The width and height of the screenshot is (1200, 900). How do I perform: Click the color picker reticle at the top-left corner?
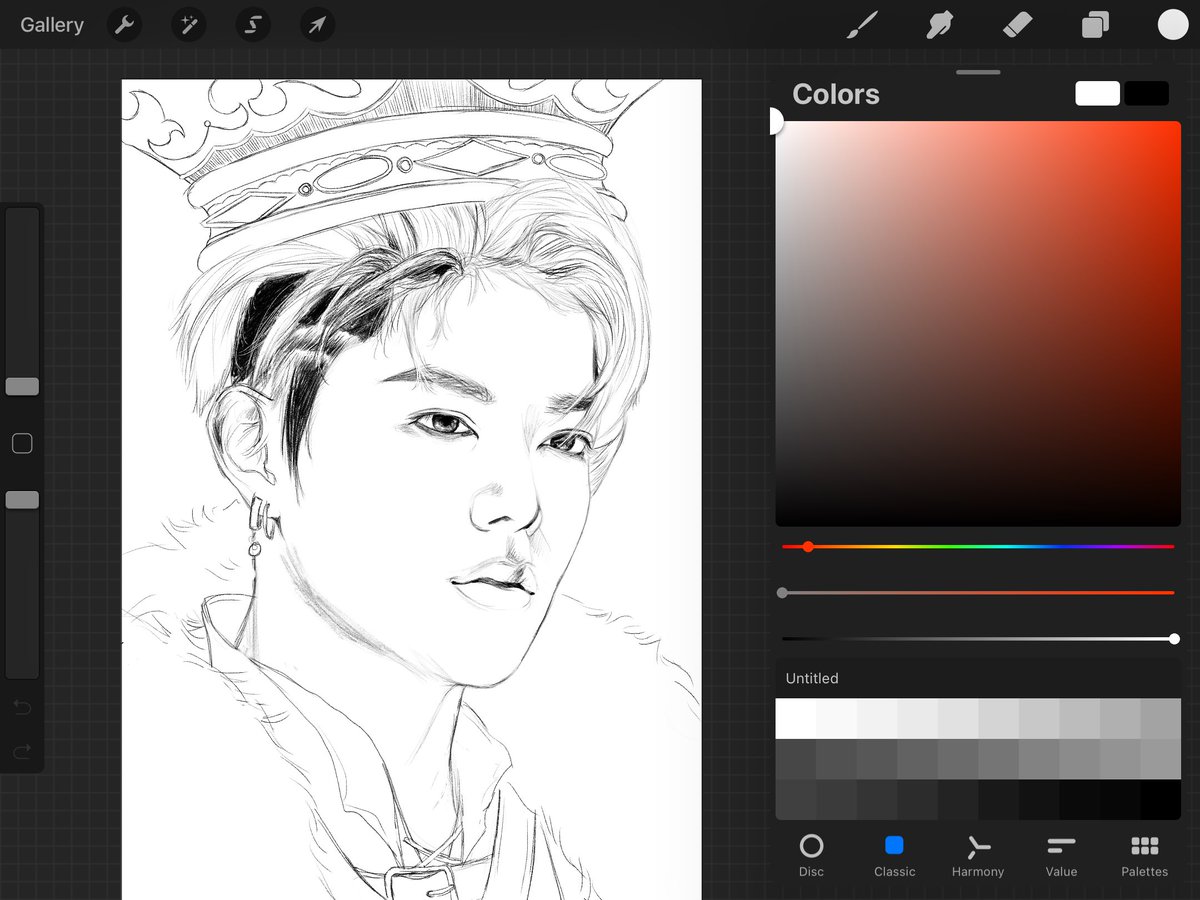pyautogui.click(x=775, y=122)
